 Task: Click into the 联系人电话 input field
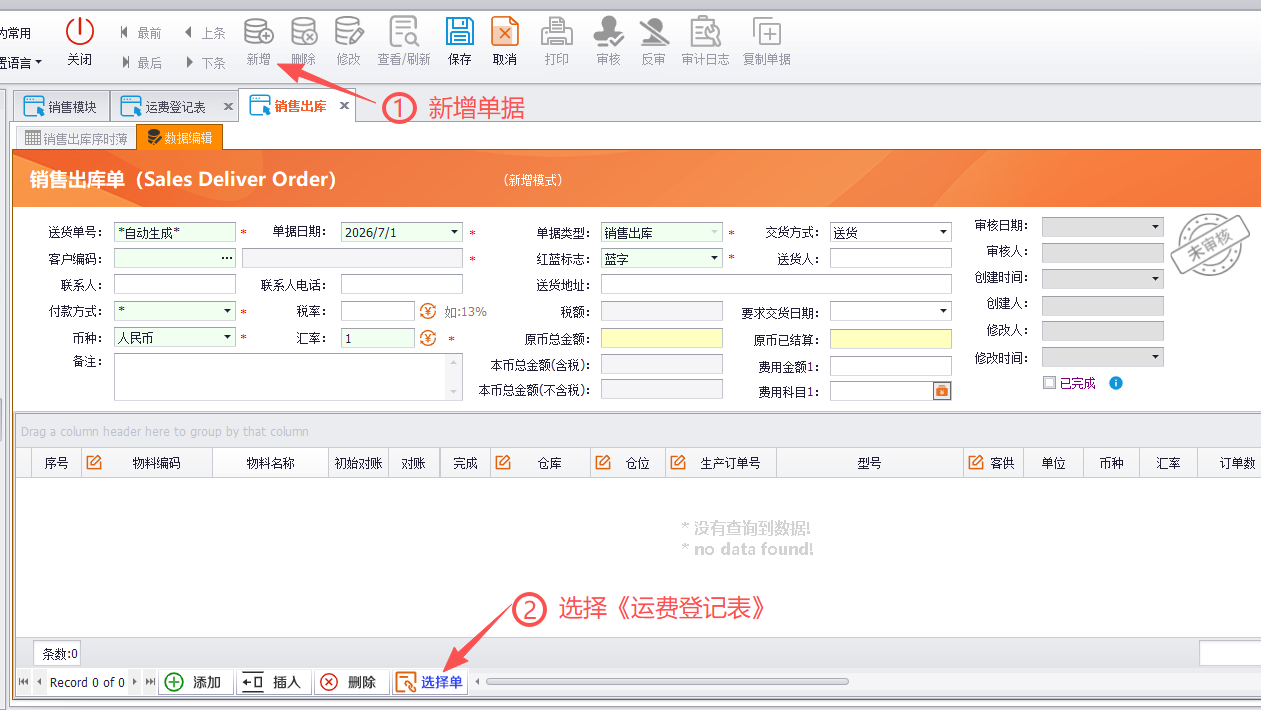pyautogui.click(x=402, y=284)
